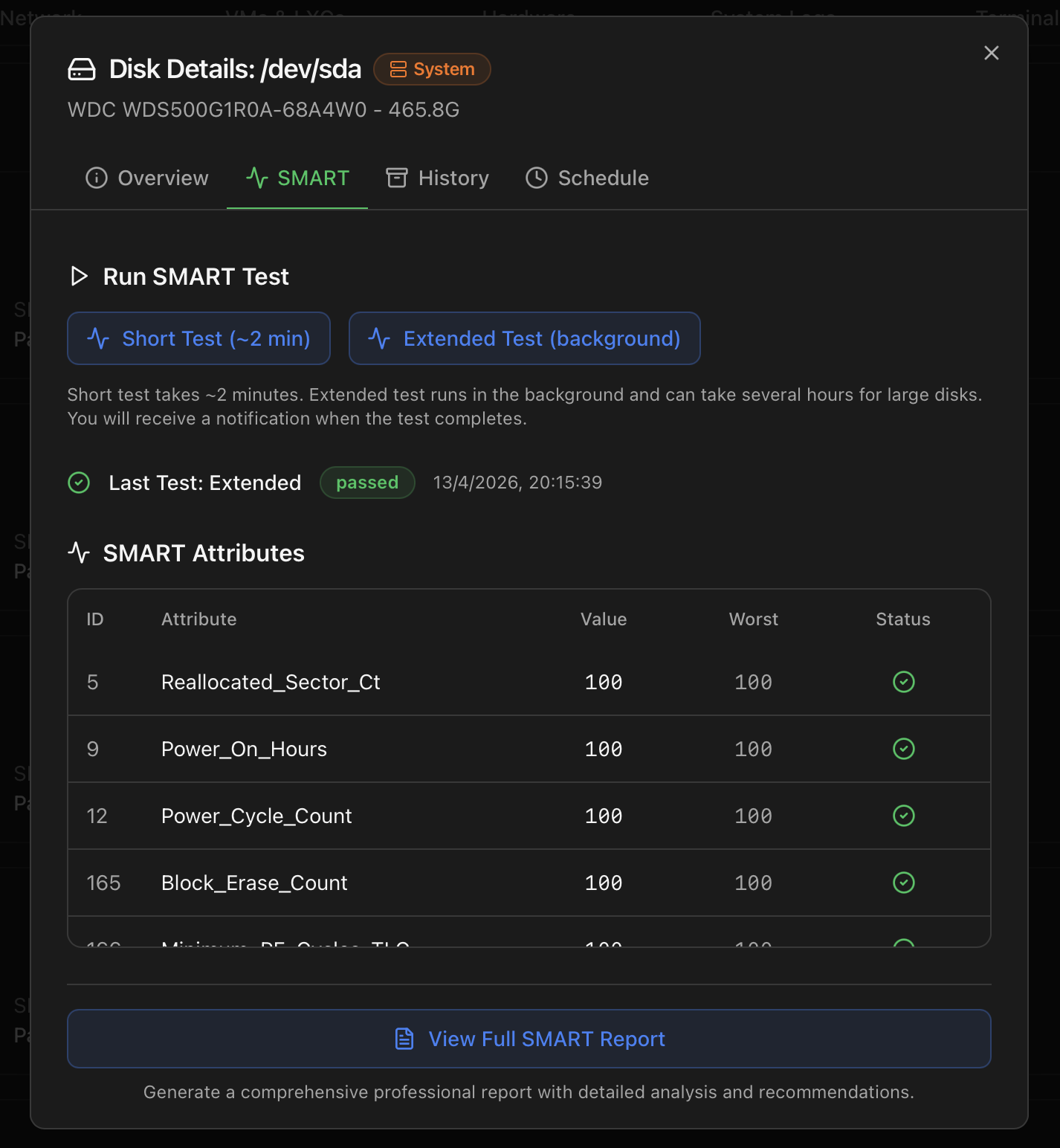This screenshot has width=1060, height=1148.
Task: Click the green check icon beside Last Test
Action: point(79,483)
